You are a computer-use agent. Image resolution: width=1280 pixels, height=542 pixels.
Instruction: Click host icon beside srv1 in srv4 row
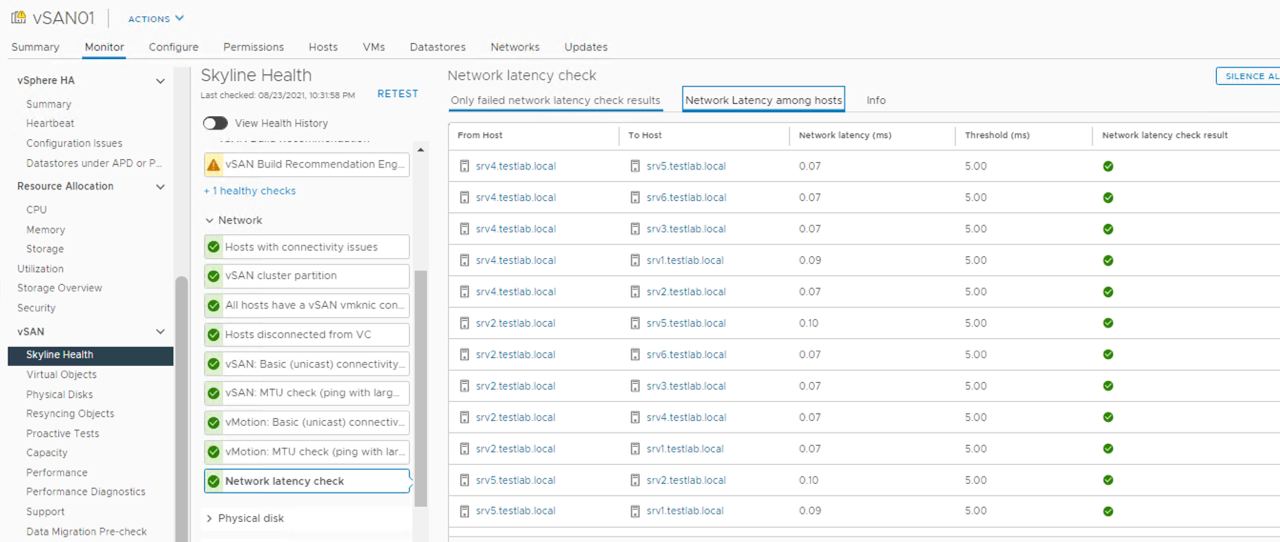636,260
